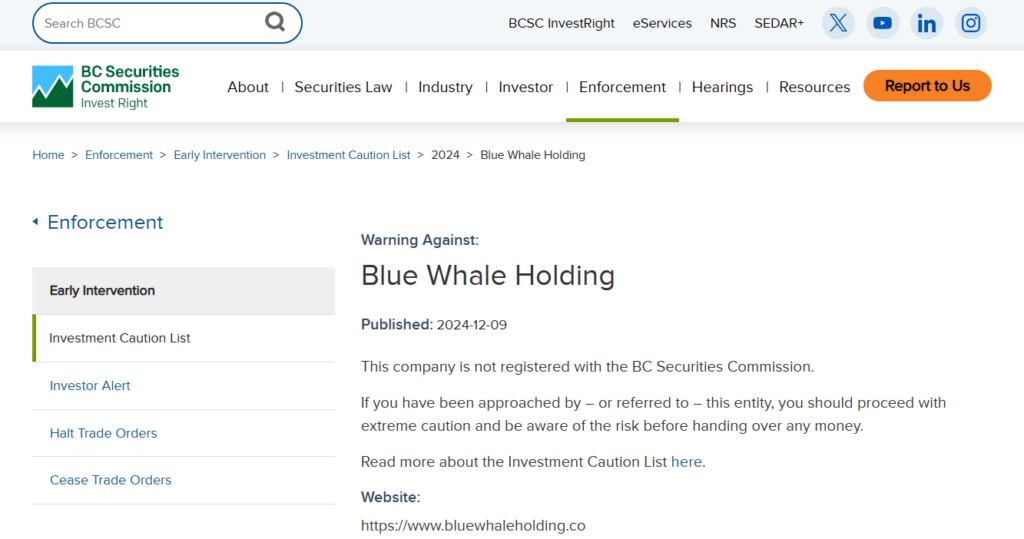The height and width of the screenshot is (539, 1024).
Task: Select Early Intervention in sidebar
Action: [x=184, y=291]
